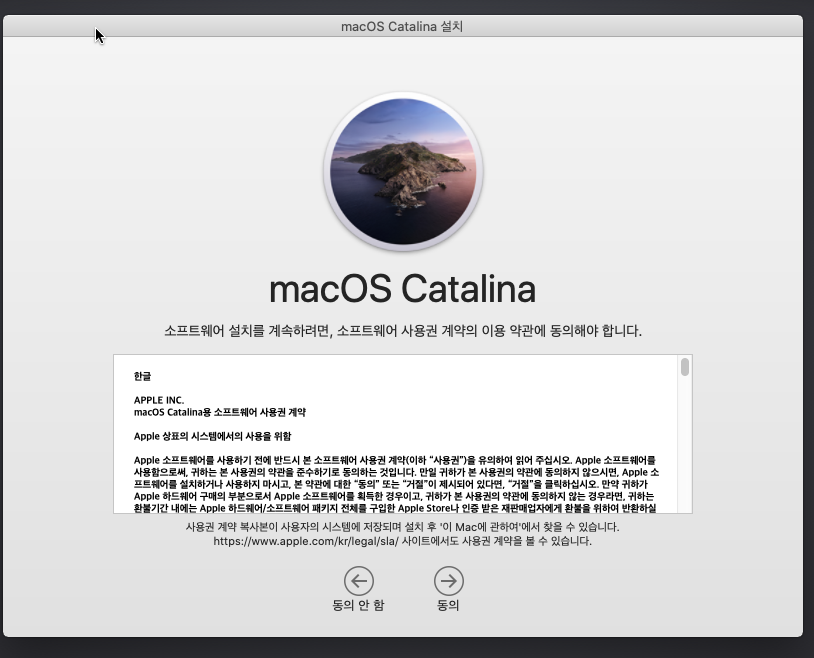
Task: Click the right arrow Agree icon
Action: [449, 581]
